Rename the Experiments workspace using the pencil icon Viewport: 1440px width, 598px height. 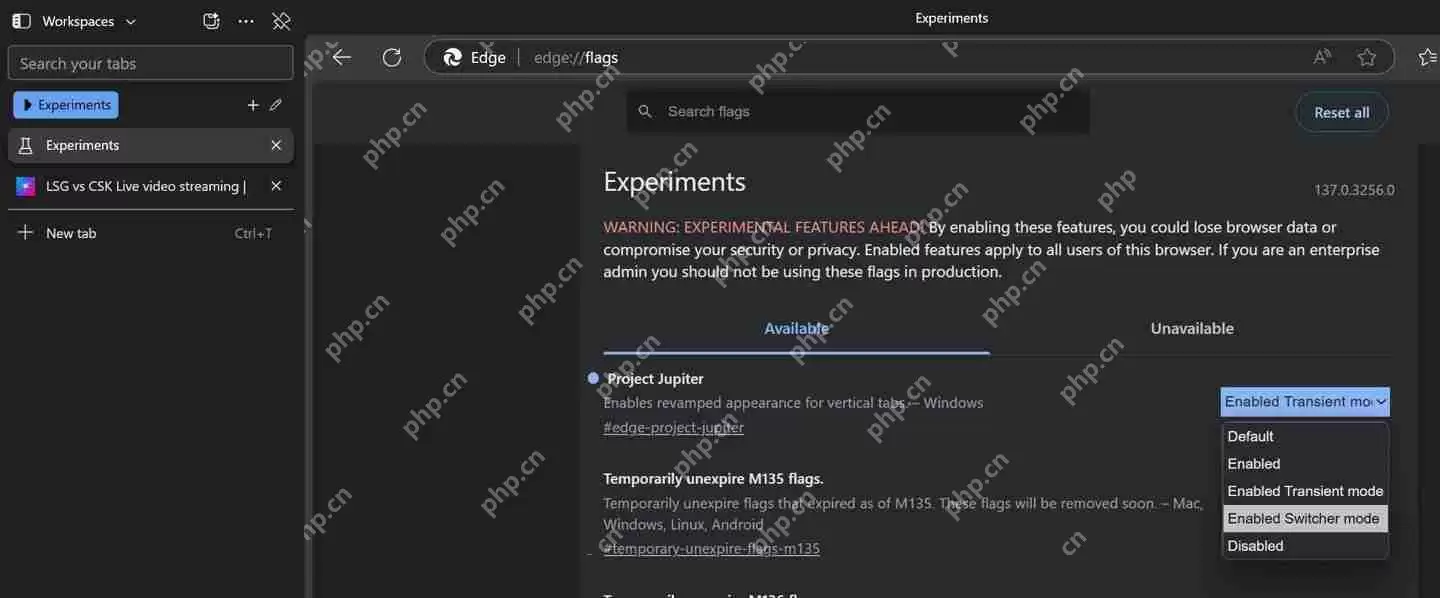click(x=276, y=104)
